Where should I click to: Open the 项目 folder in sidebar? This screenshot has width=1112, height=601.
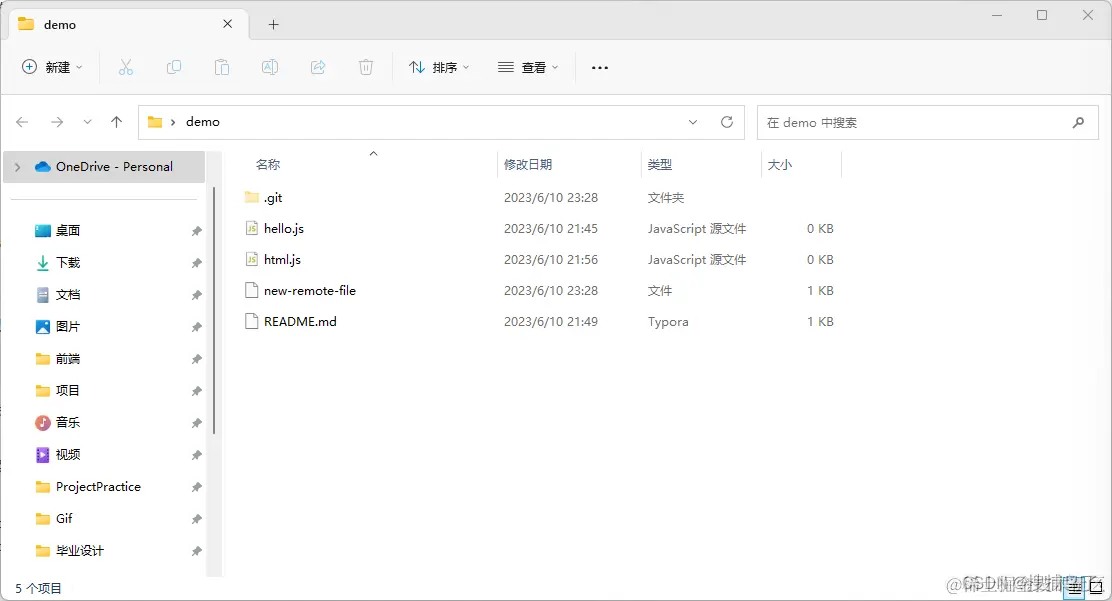(67, 390)
